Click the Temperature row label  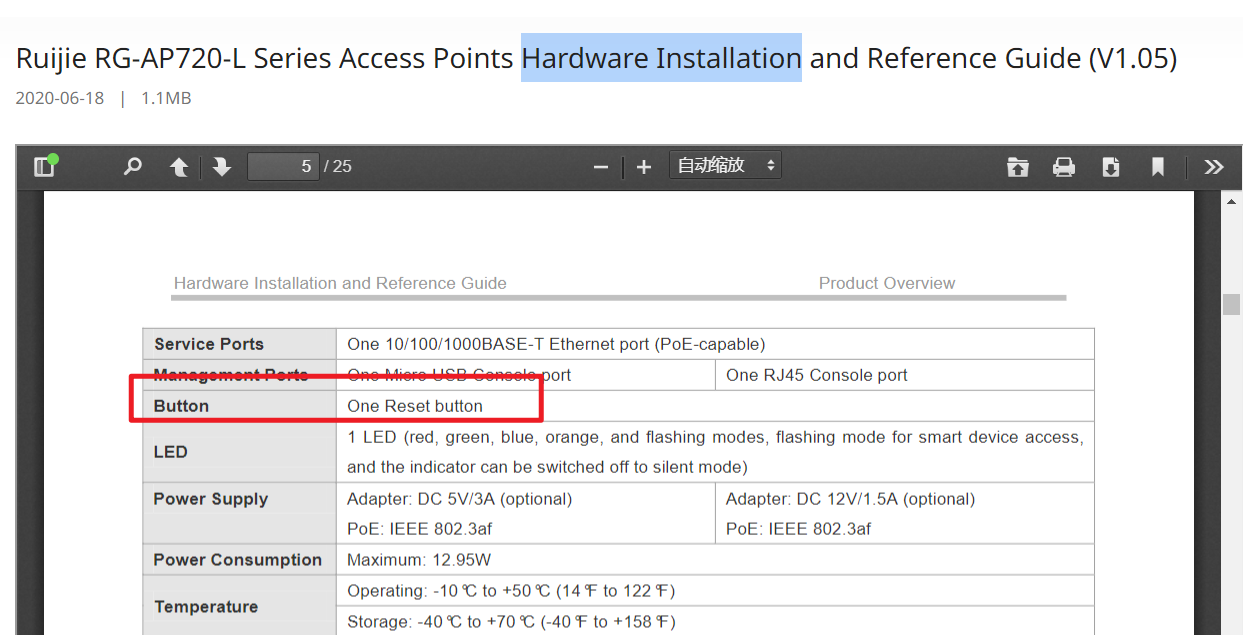click(206, 607)
